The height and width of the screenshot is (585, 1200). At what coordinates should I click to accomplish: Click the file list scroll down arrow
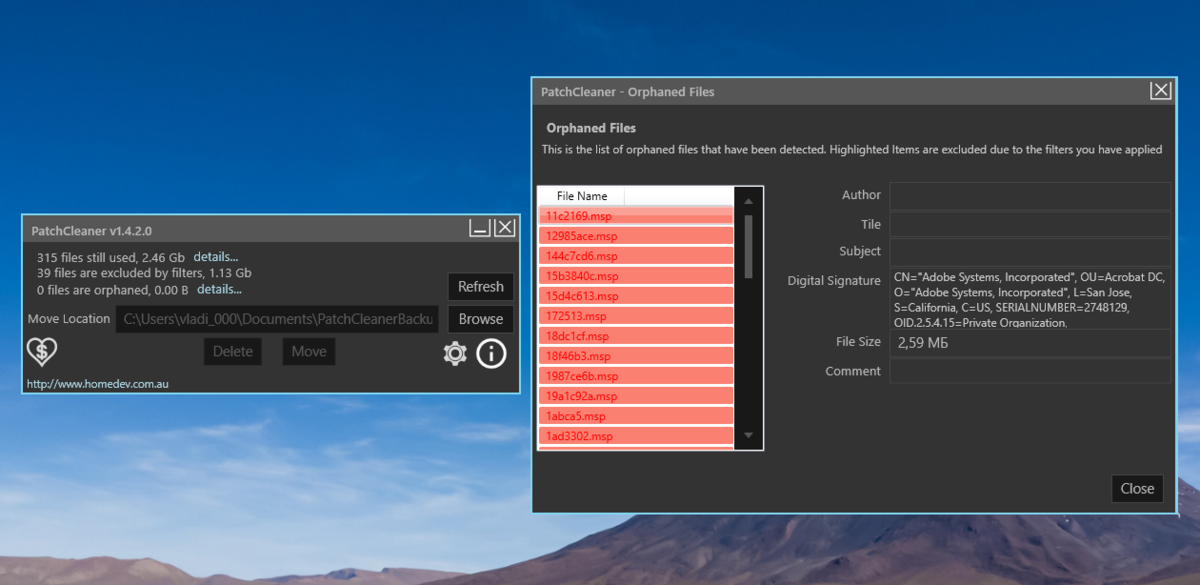(749, 435)
